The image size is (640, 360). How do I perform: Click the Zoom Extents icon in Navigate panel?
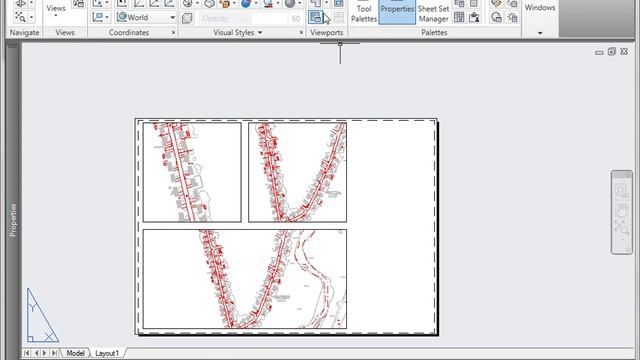(20, 17)
